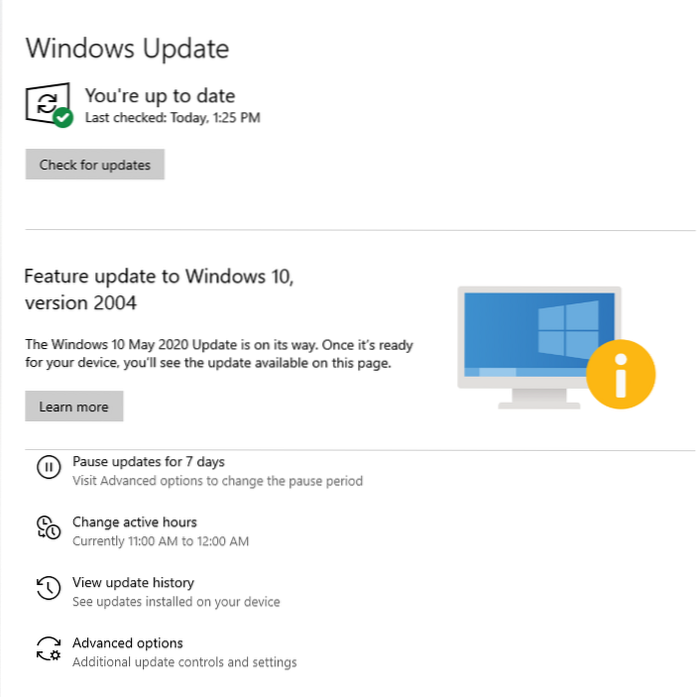698x697 pixels.
Task: Click the 'You're up to date' status text
Action: pyautogui.click(x=160, y=96)
